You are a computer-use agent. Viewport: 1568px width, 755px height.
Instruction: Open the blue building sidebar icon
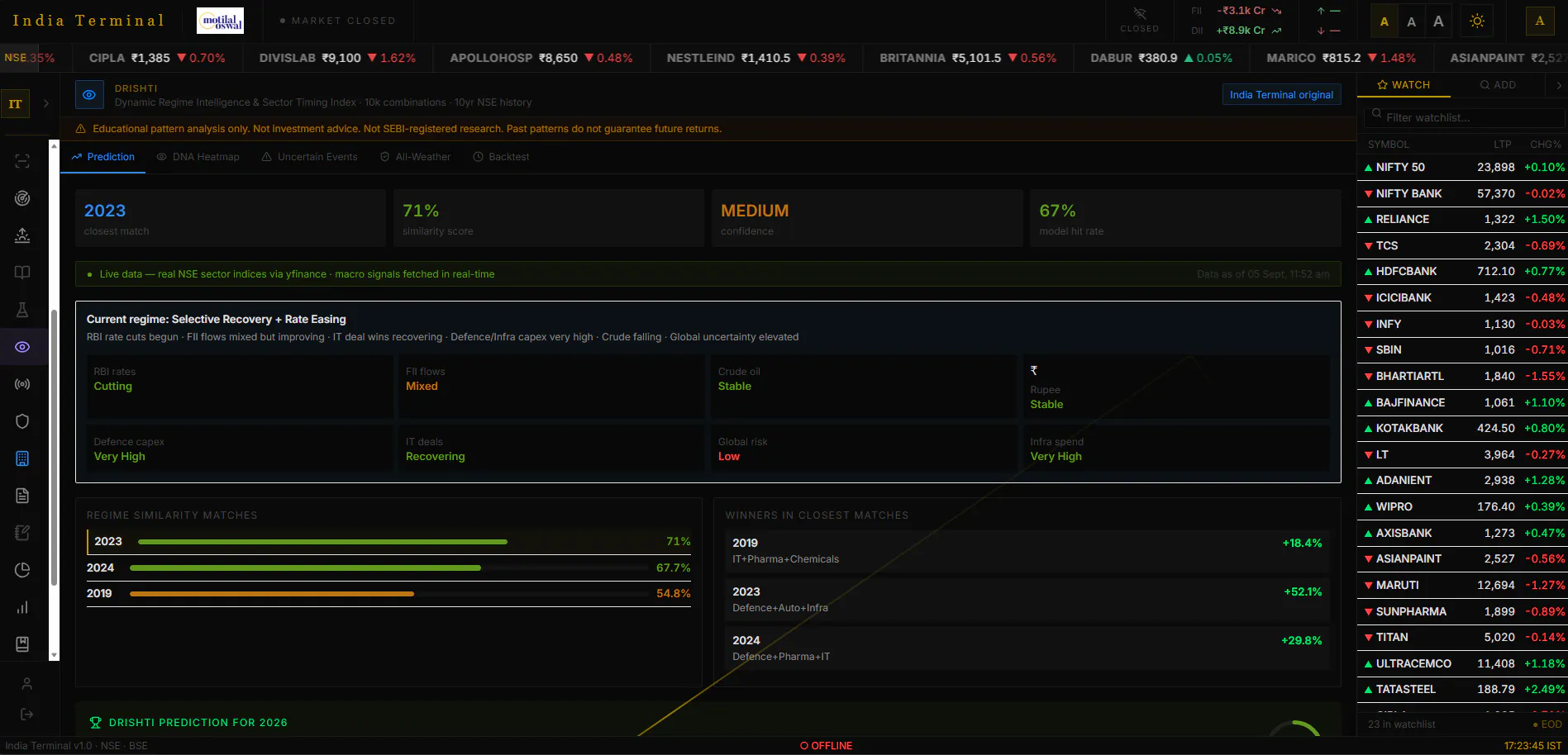tap(22, 458)
